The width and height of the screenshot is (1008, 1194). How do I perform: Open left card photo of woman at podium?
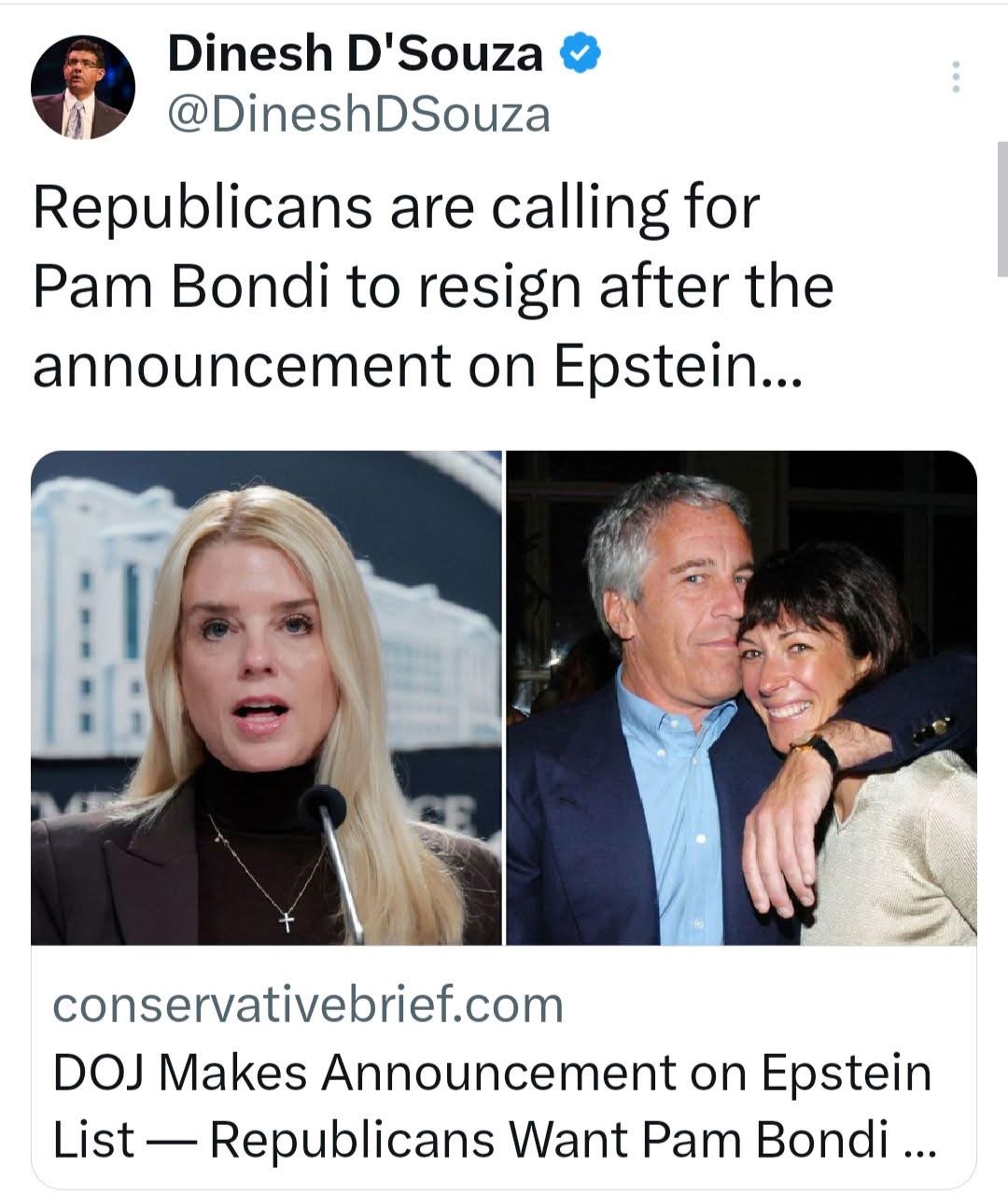coord(266,697)
